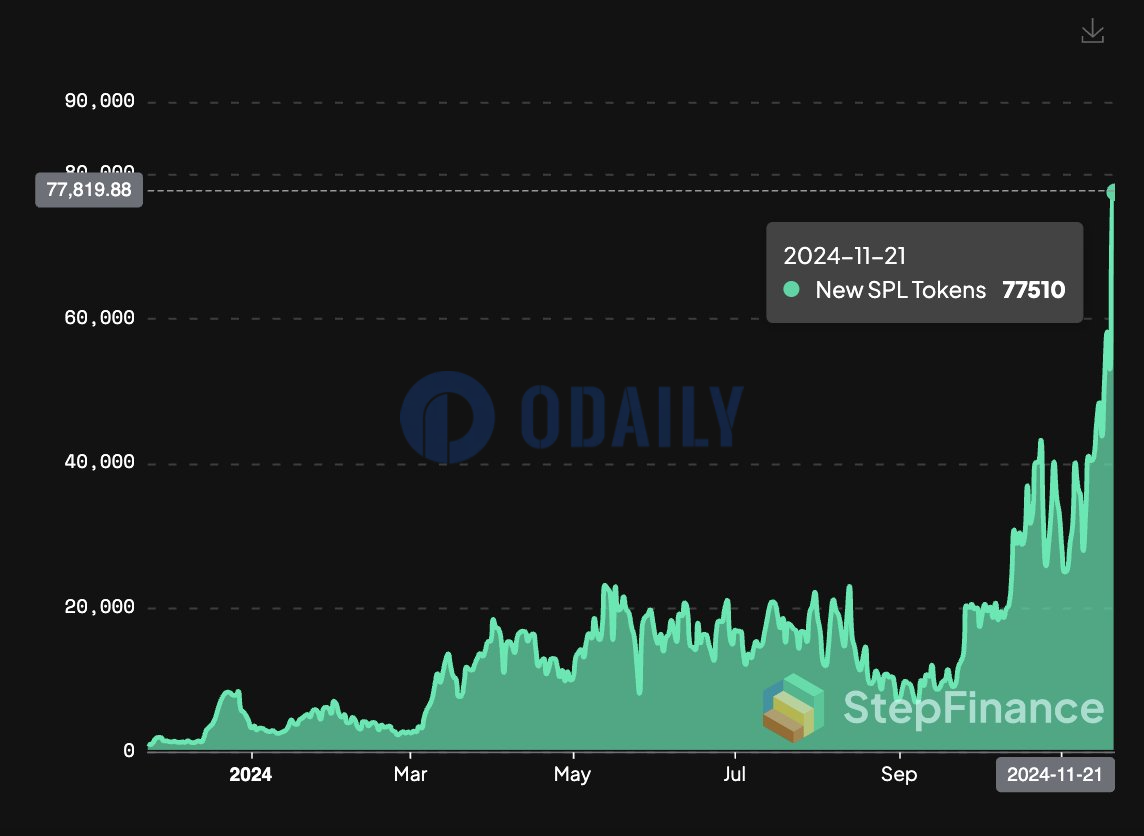Click the ODAILY watermark text
Viewport: 1144px width, 836px height.
631,416
